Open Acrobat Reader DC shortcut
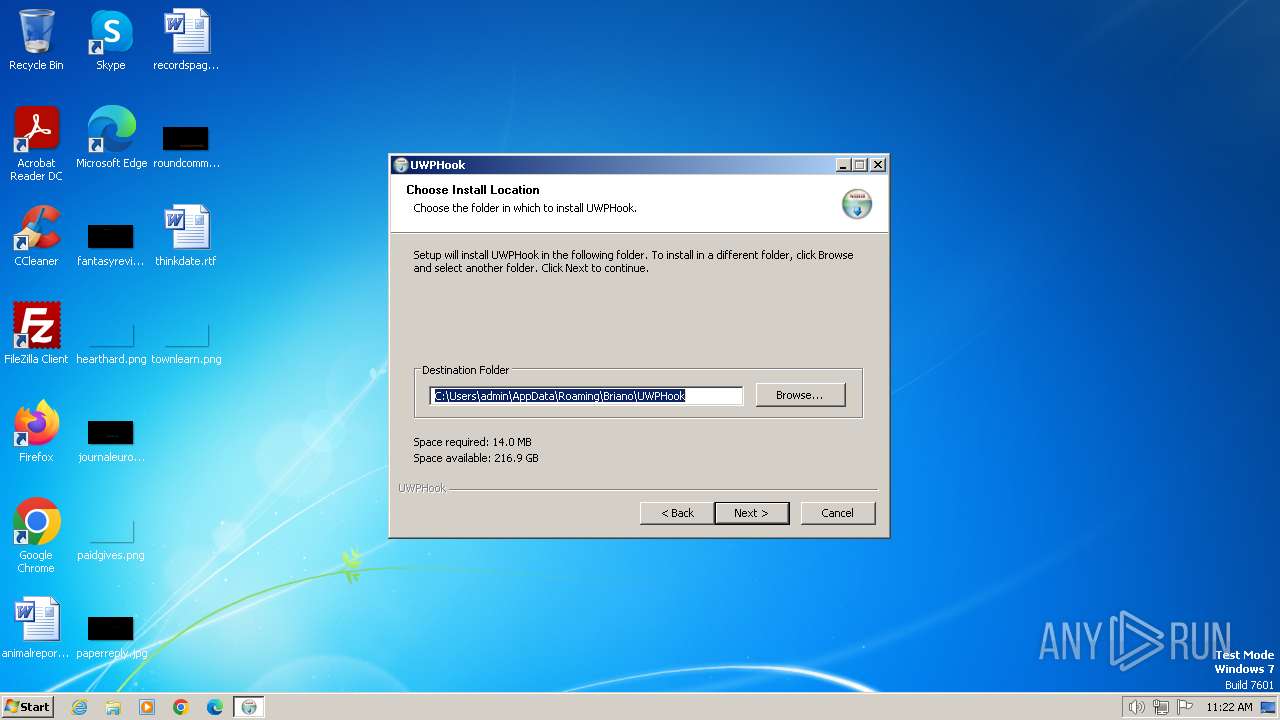This screenshot has width=1280, height=720. 36,144
